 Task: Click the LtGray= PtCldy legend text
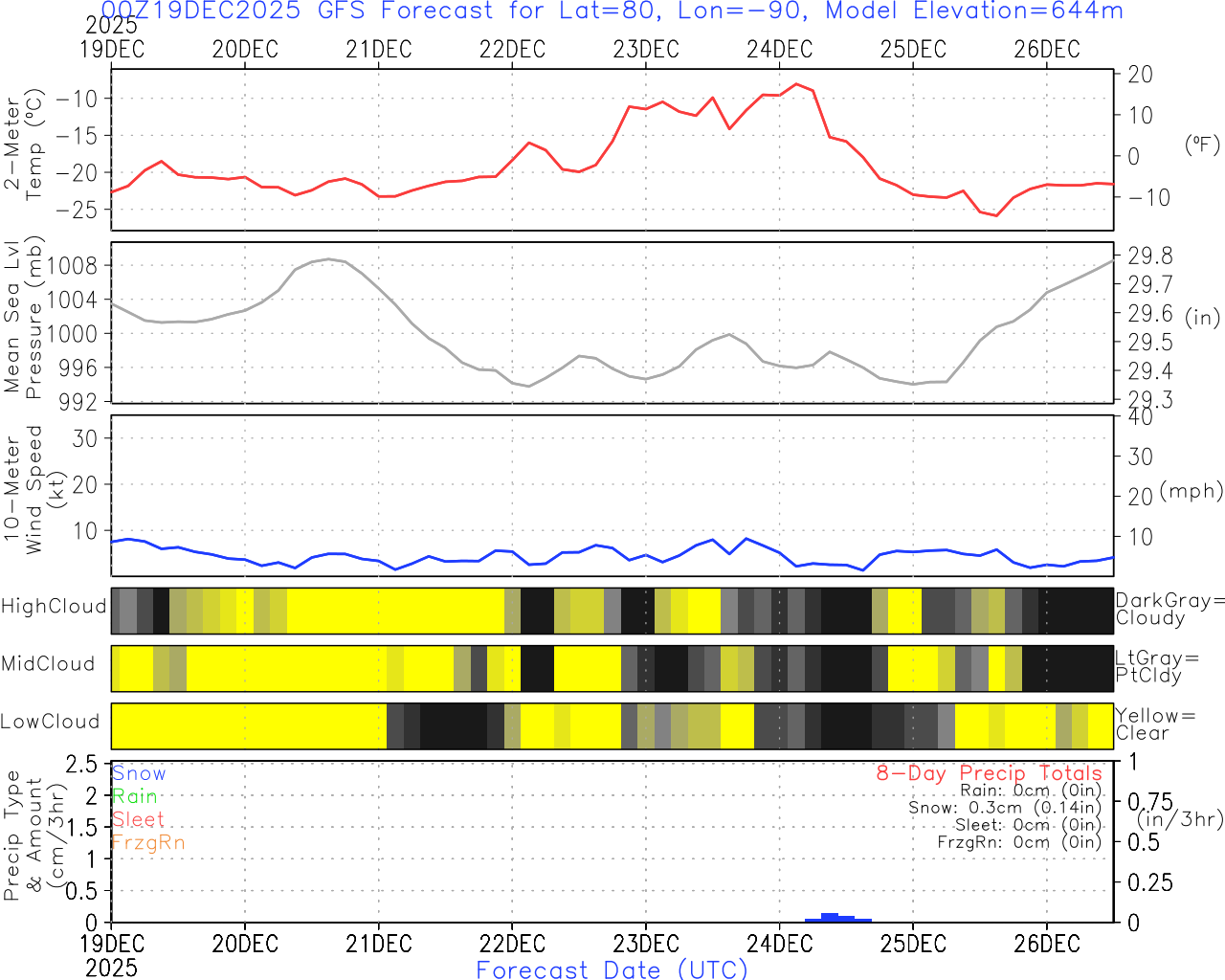1156,667
